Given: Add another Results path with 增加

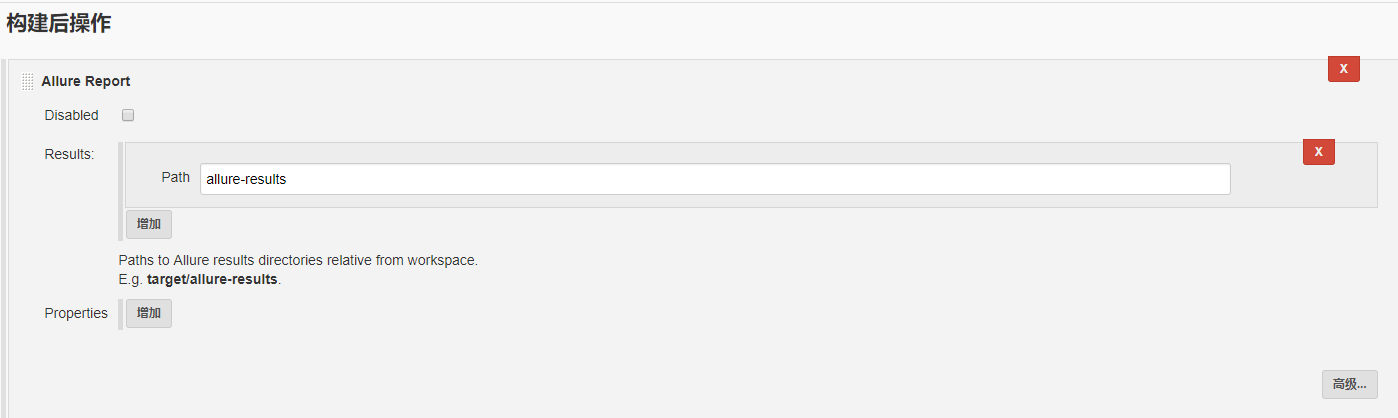Looking at the screenshot, I should point(149,224).
